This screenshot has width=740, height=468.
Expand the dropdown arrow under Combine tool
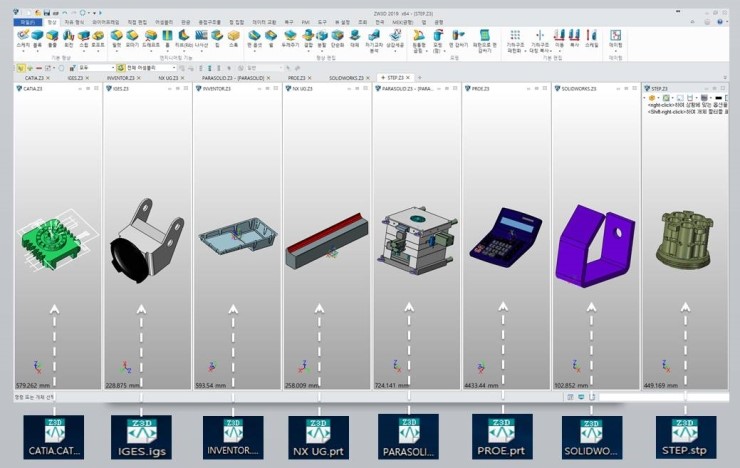point(308,51)
